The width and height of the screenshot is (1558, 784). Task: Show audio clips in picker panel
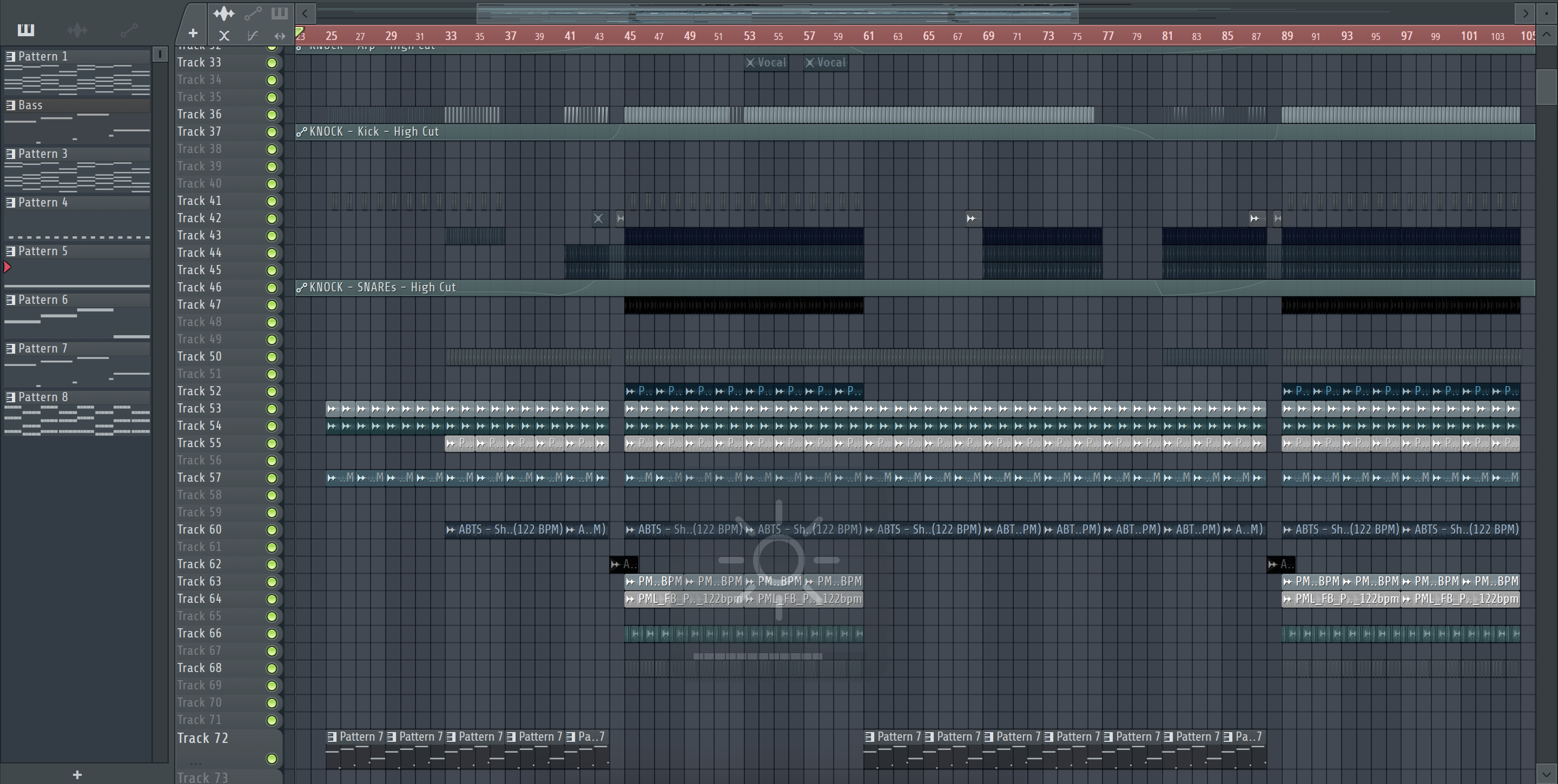click(x=77, y=30)
